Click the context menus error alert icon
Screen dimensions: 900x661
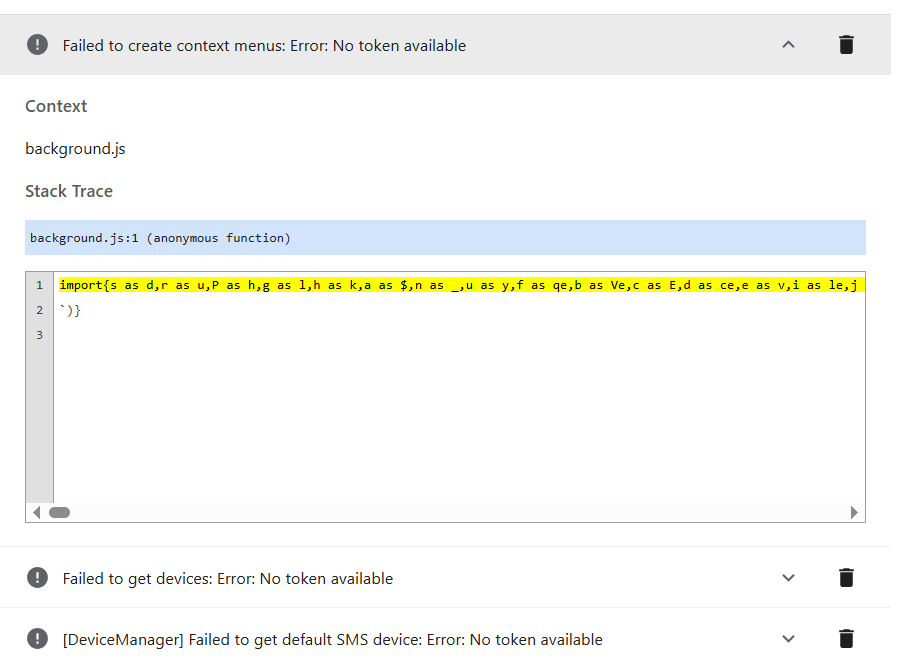coord(37,45)
